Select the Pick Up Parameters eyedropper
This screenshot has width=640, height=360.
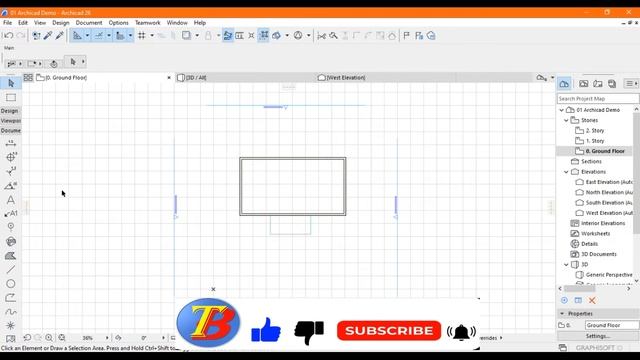click(x=48, y=36)
